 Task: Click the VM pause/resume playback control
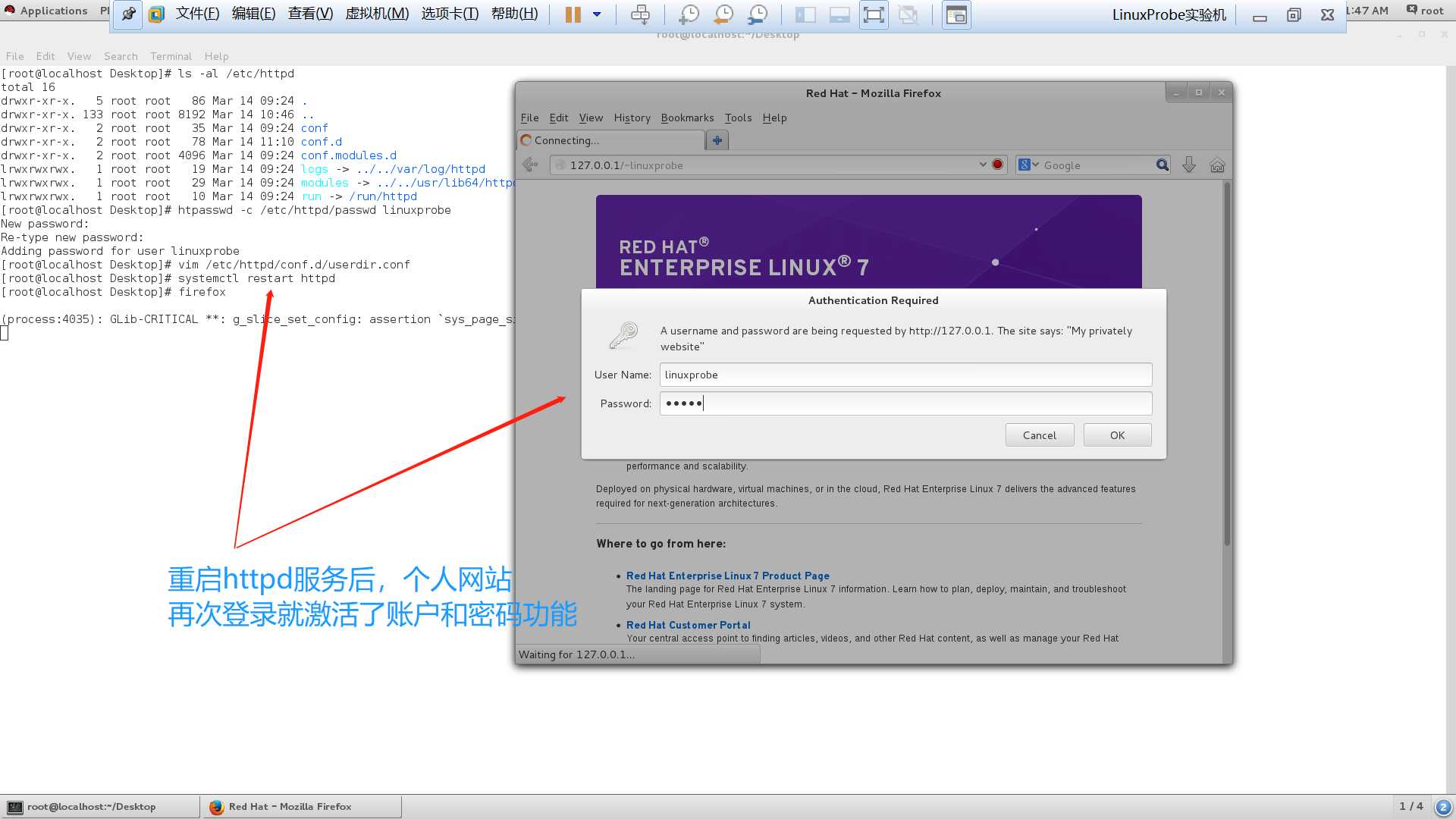pos(572,14)
